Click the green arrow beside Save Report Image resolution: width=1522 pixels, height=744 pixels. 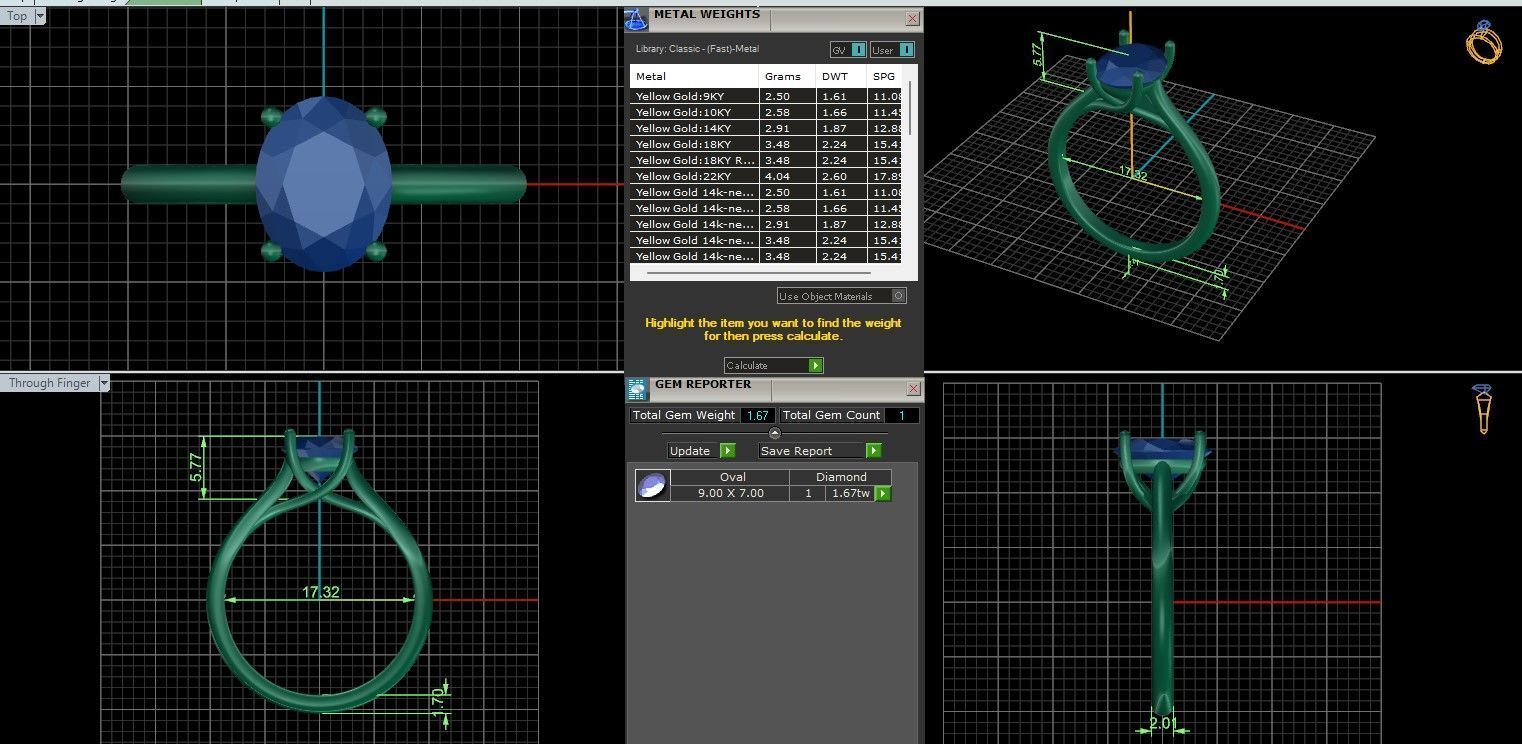pos(873,451)
